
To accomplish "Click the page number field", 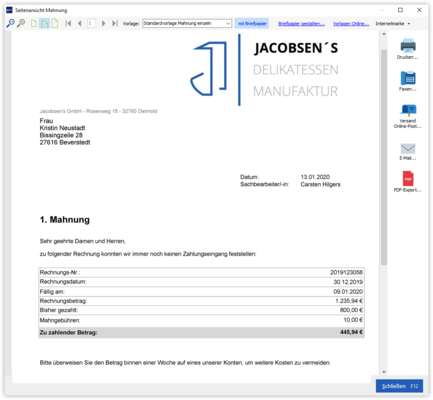I will pyautogui.click(x=91, y=23).
